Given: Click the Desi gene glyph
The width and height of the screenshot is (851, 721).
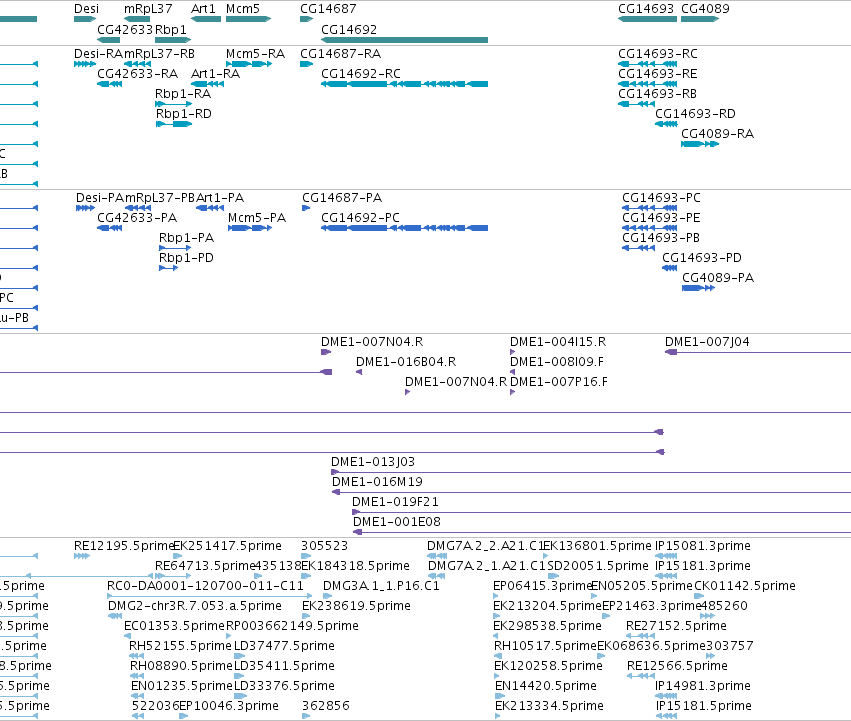Looking at the screenshot, I should coord(85,19).
